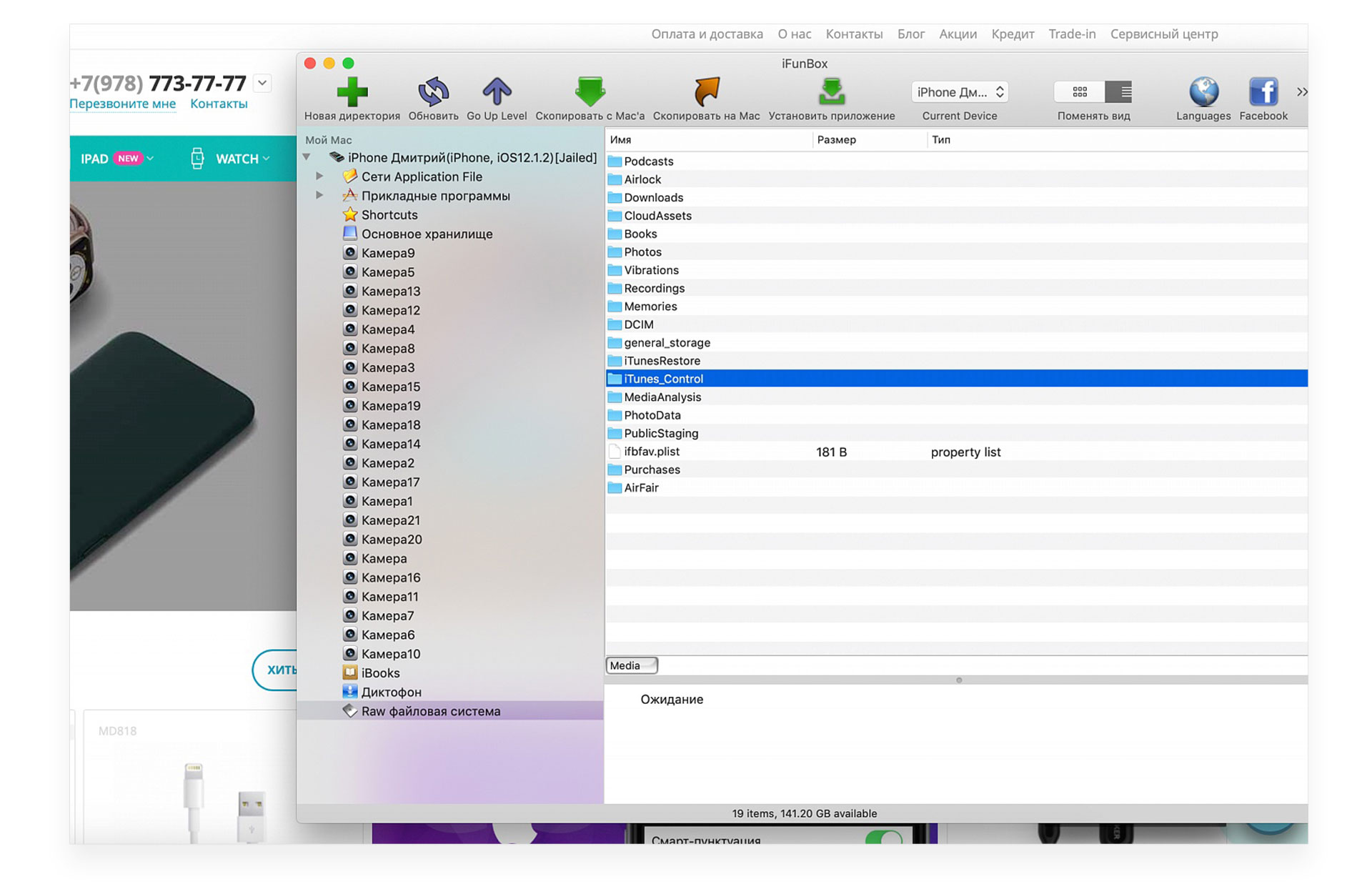Image resolution: width=1372 pixels, height=884 pixels.
Task: Click the Камера21 camera icon
Action: [350, 520]
